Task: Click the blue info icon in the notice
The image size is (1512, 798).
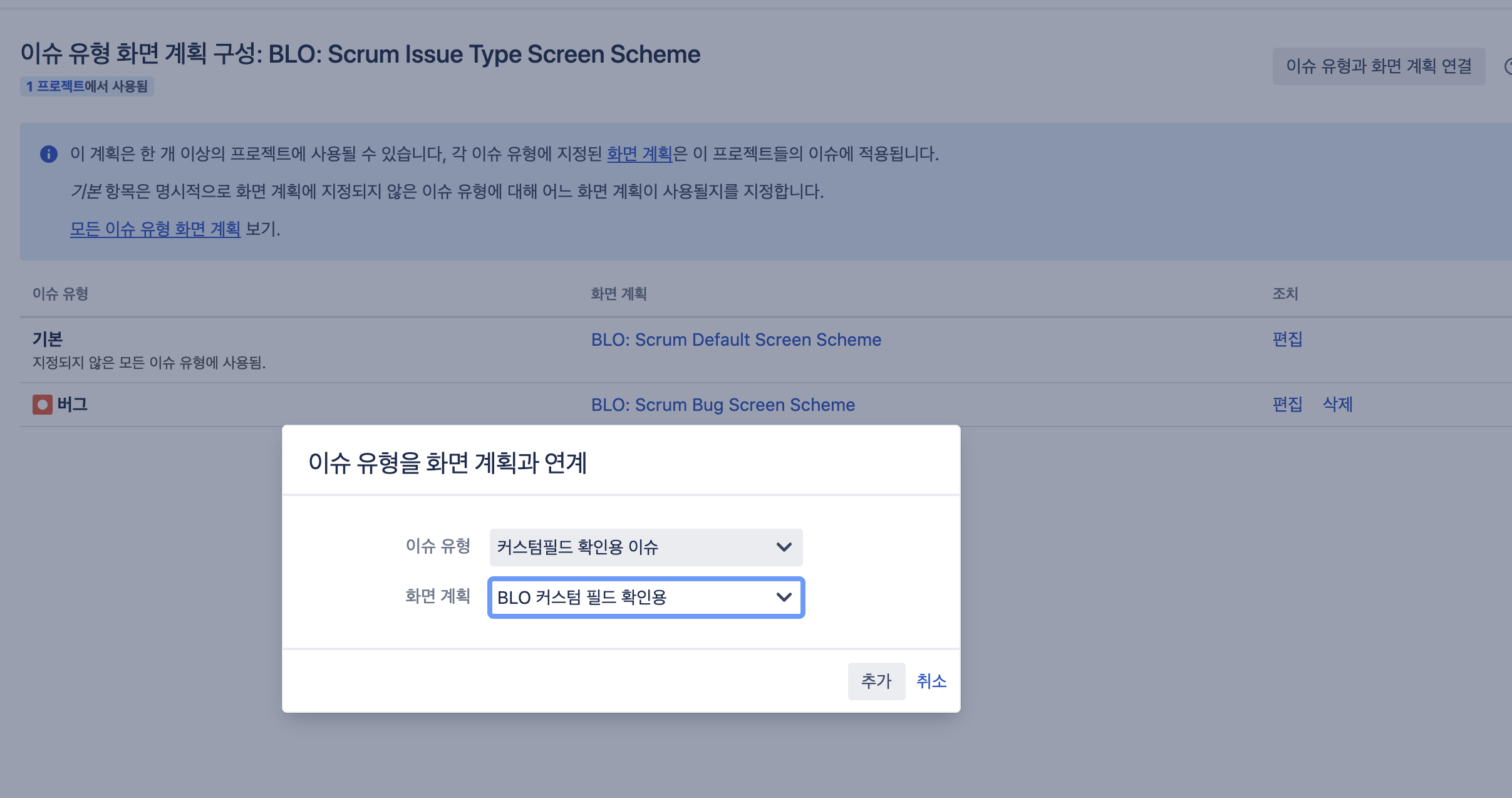Action: 49,154
